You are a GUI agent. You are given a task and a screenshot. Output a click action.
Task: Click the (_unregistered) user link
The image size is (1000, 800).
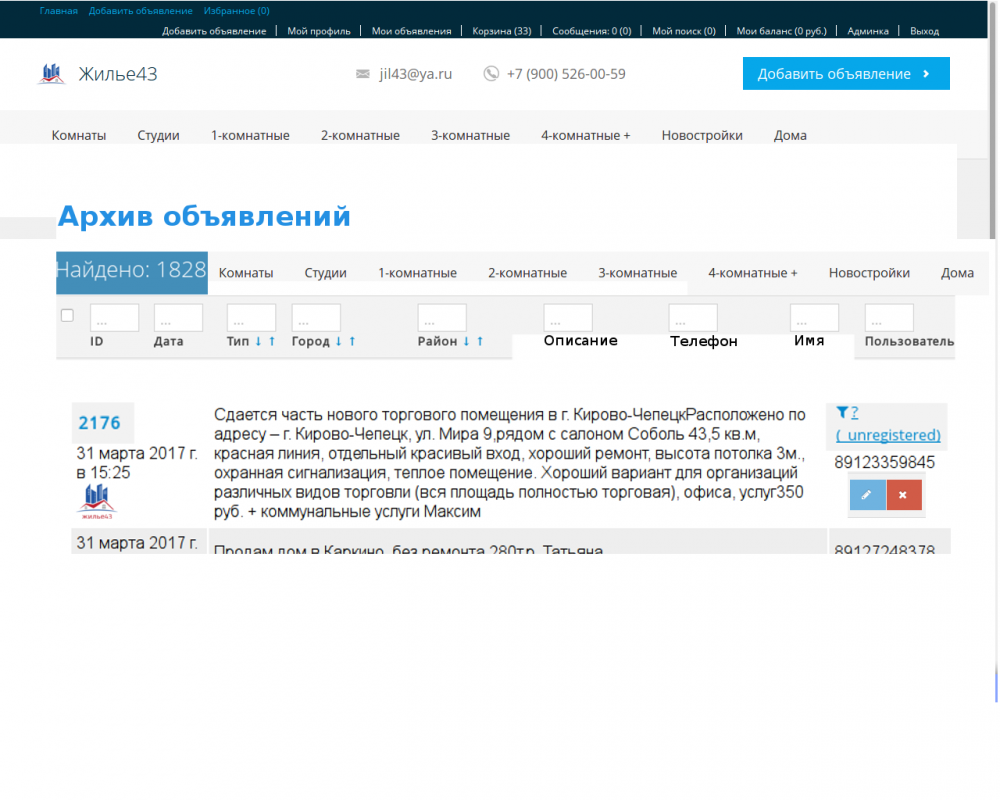pos(888,435)
